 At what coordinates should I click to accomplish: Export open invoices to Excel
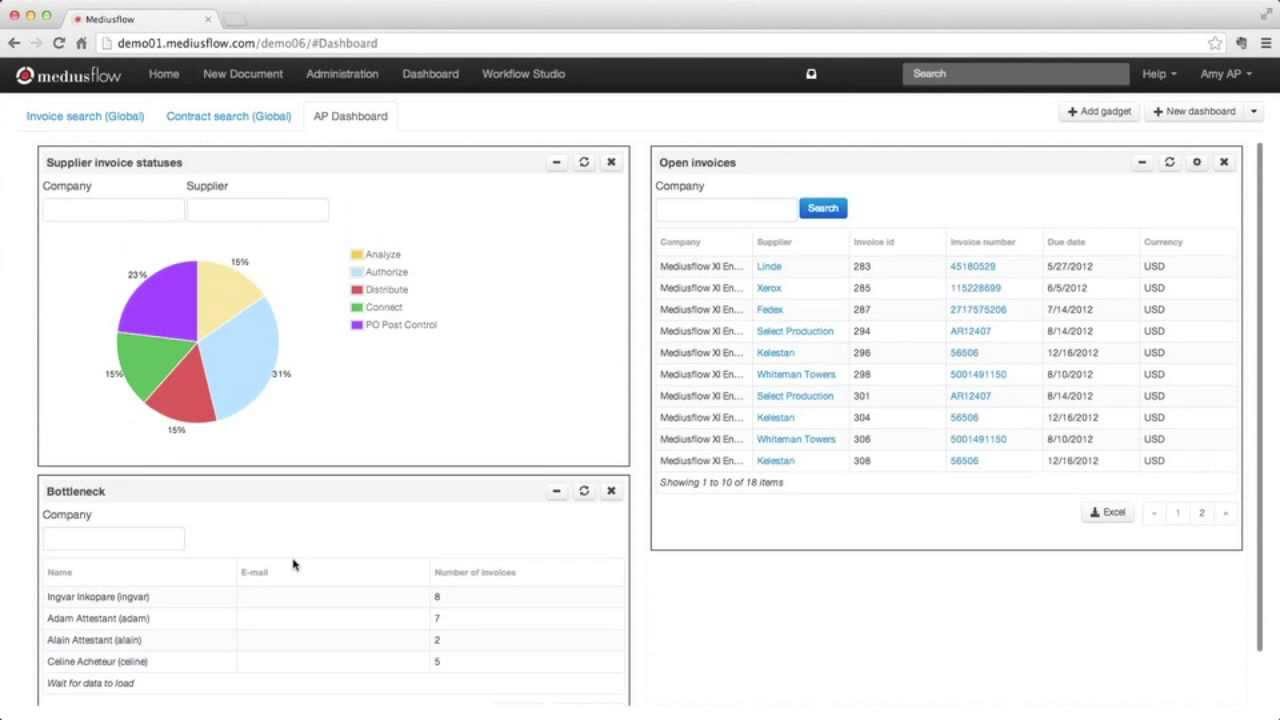[1108, 512]
